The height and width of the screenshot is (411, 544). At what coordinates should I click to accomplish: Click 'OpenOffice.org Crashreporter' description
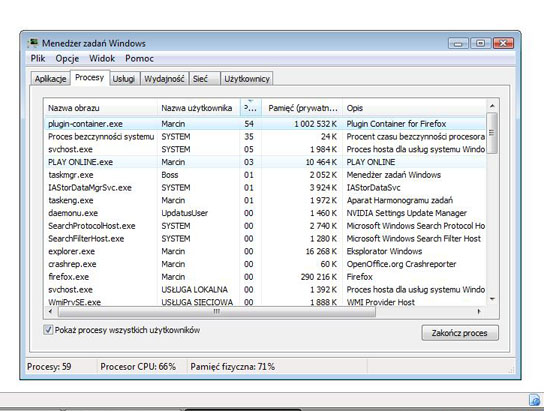401,264
